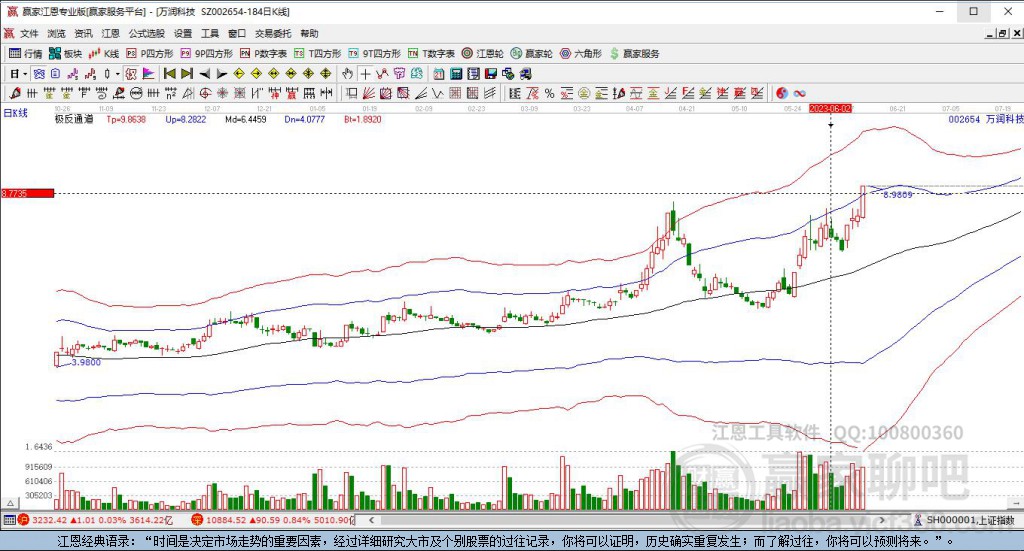Click the save diskette icon
The width and height of the screenshot is (1024, 551).
[490, 74]
